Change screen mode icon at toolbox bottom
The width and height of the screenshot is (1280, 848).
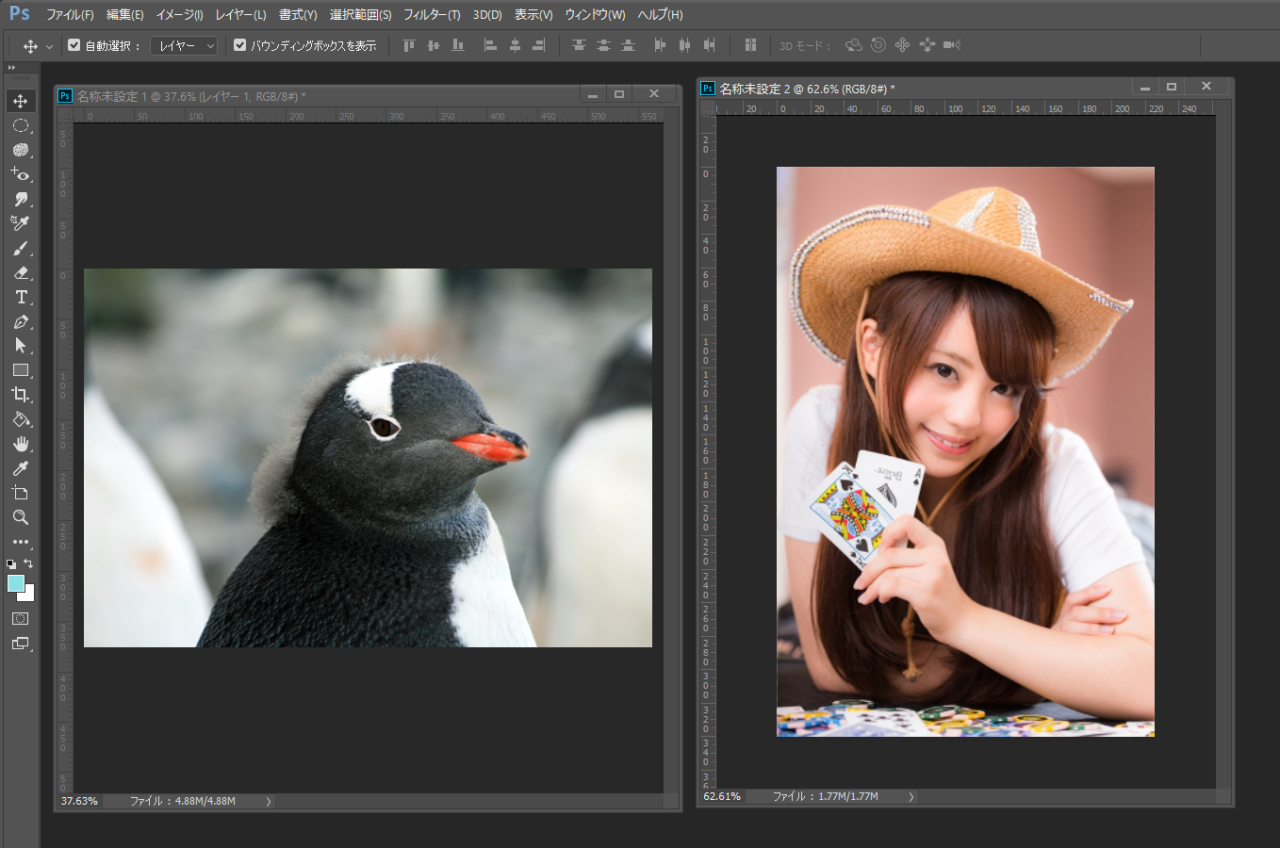coord(21,644)
